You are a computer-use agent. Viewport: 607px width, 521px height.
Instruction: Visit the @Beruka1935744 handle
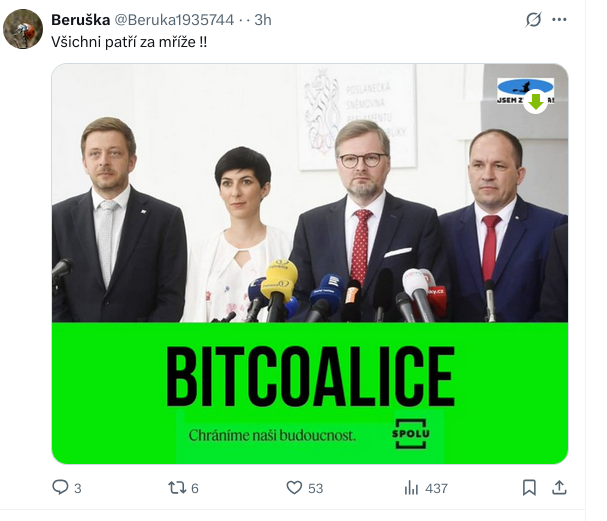(x=174, y=20)
